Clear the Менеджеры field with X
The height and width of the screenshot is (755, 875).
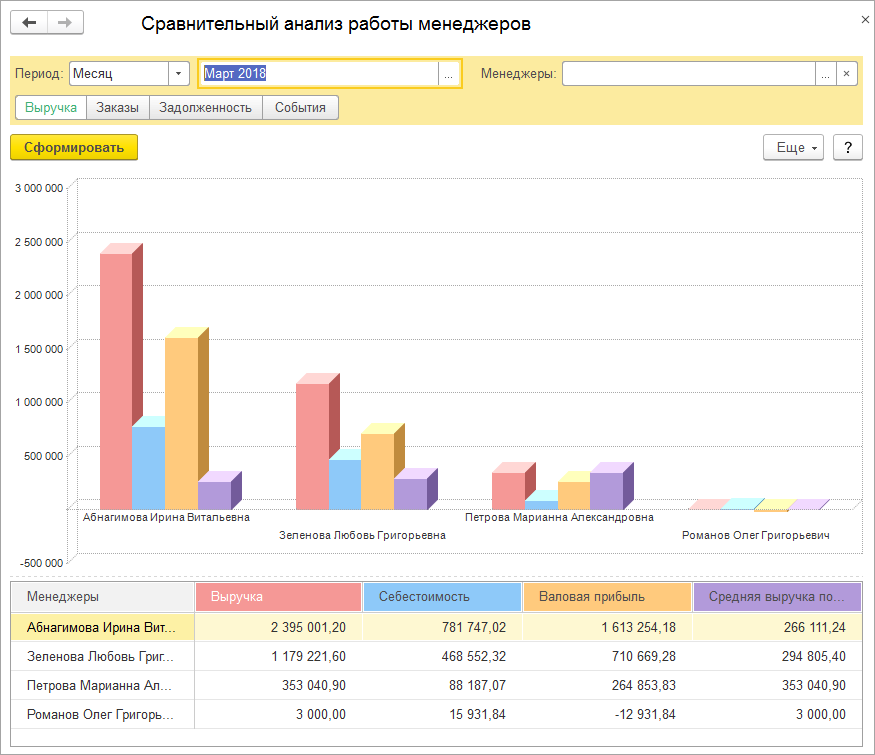pyautogui.click(x=847, y=74)
